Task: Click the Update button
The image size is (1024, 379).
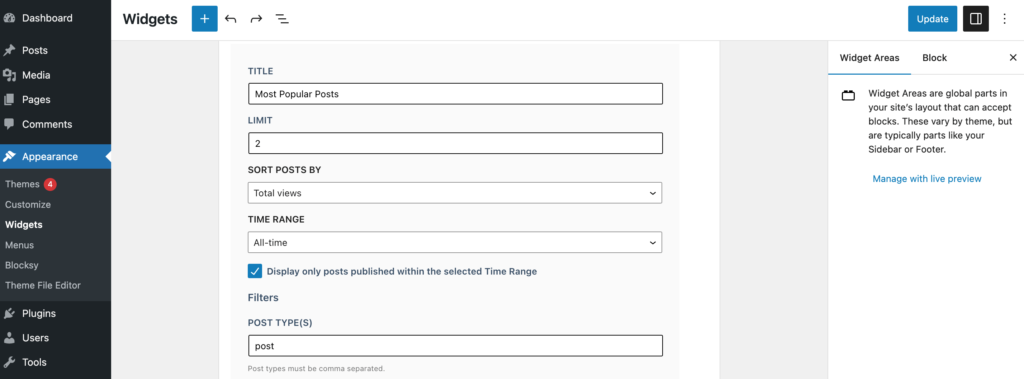Action: tap(933, 19)
